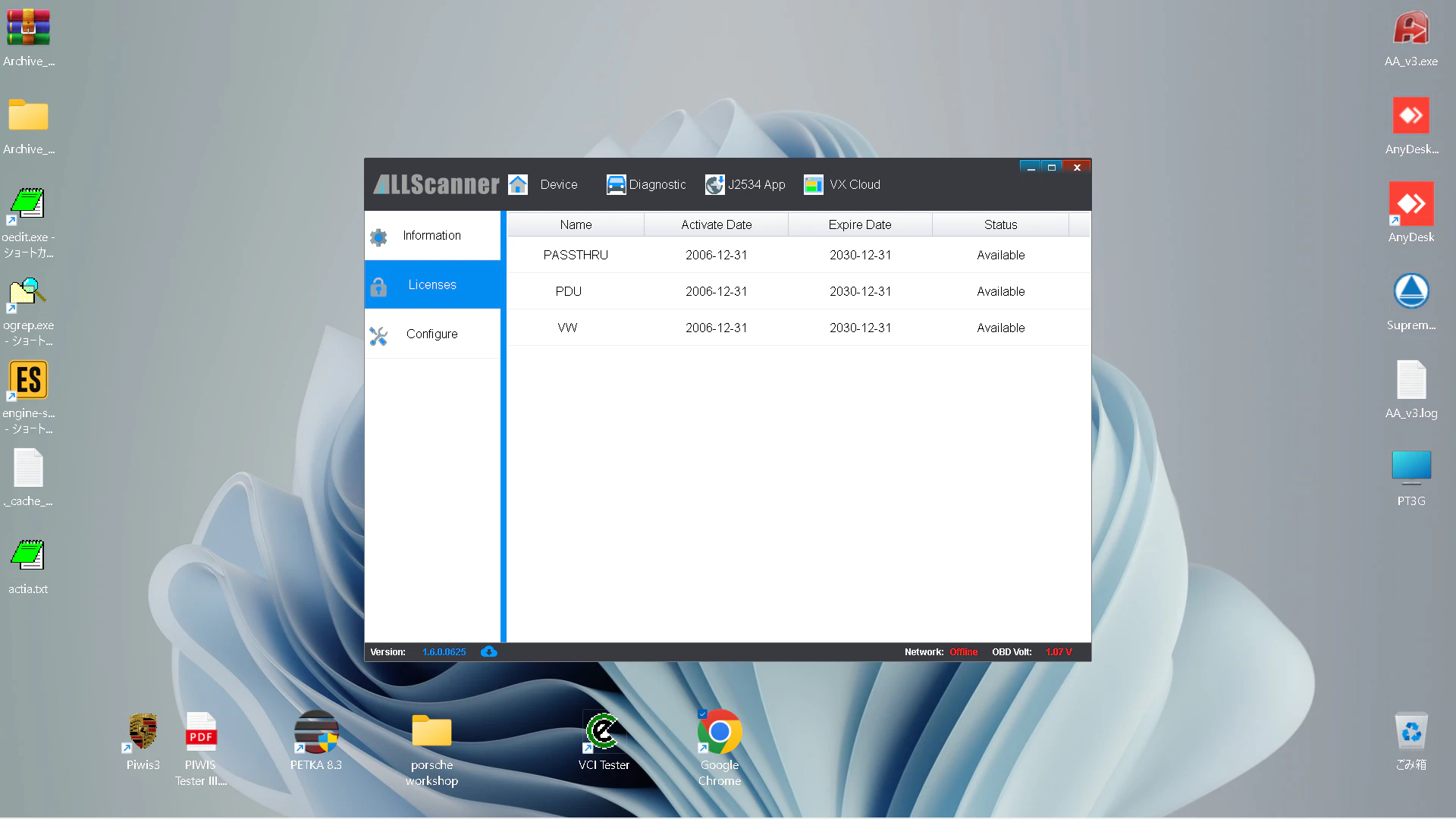This screenshot has height=819, width=1456.
Task: Select the actia.txt desktop icon
Action: click(x=28, y=555)
